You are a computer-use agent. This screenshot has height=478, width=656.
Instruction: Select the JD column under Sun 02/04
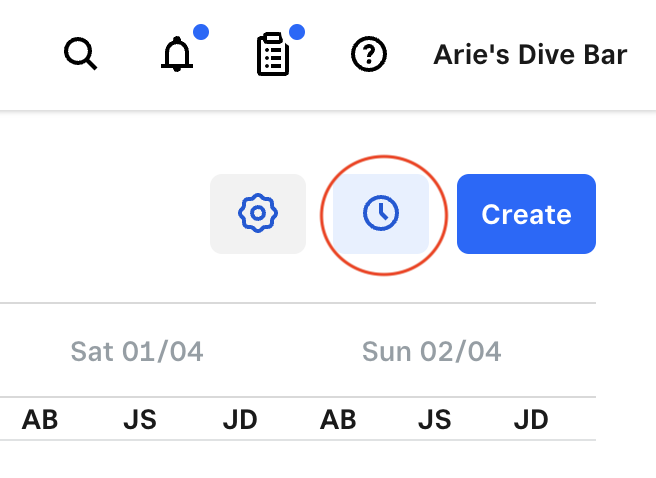(531, 420)
